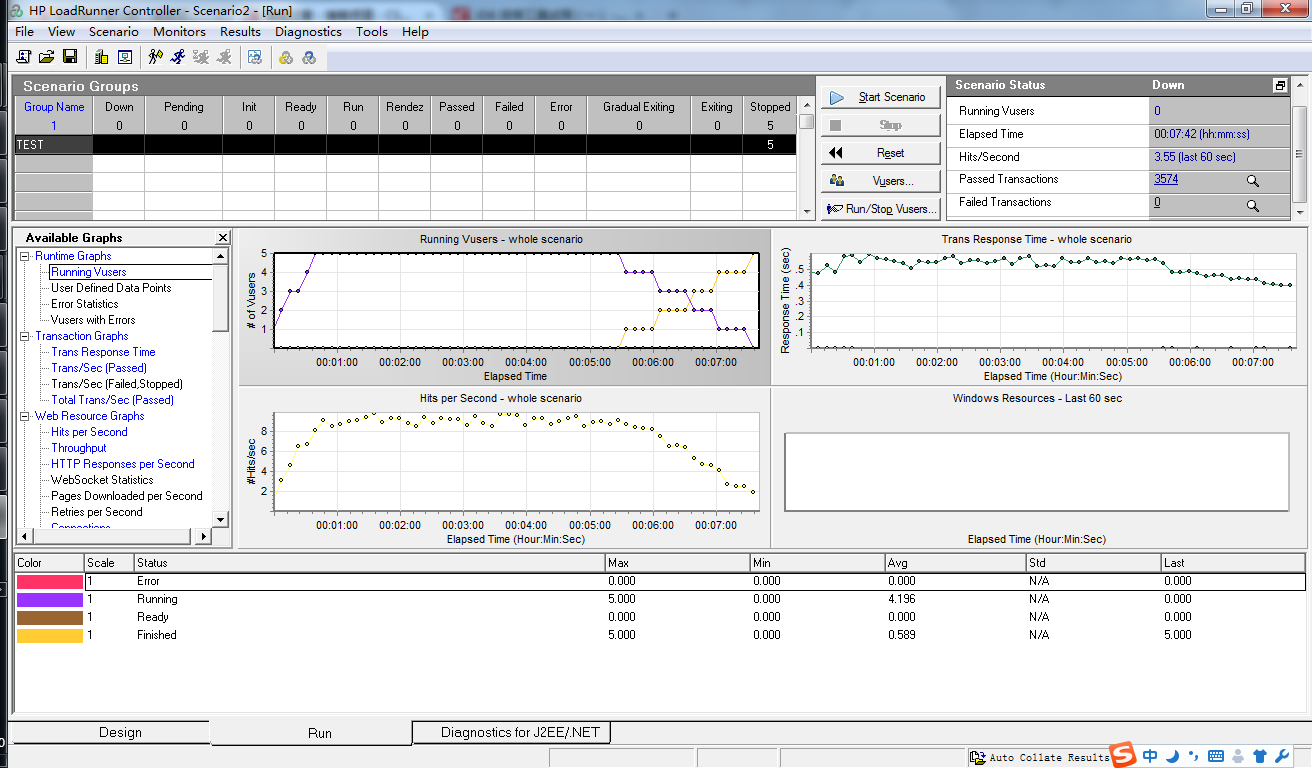
Task: Click the Gradual Exiting column header
Action: (639, 107)
